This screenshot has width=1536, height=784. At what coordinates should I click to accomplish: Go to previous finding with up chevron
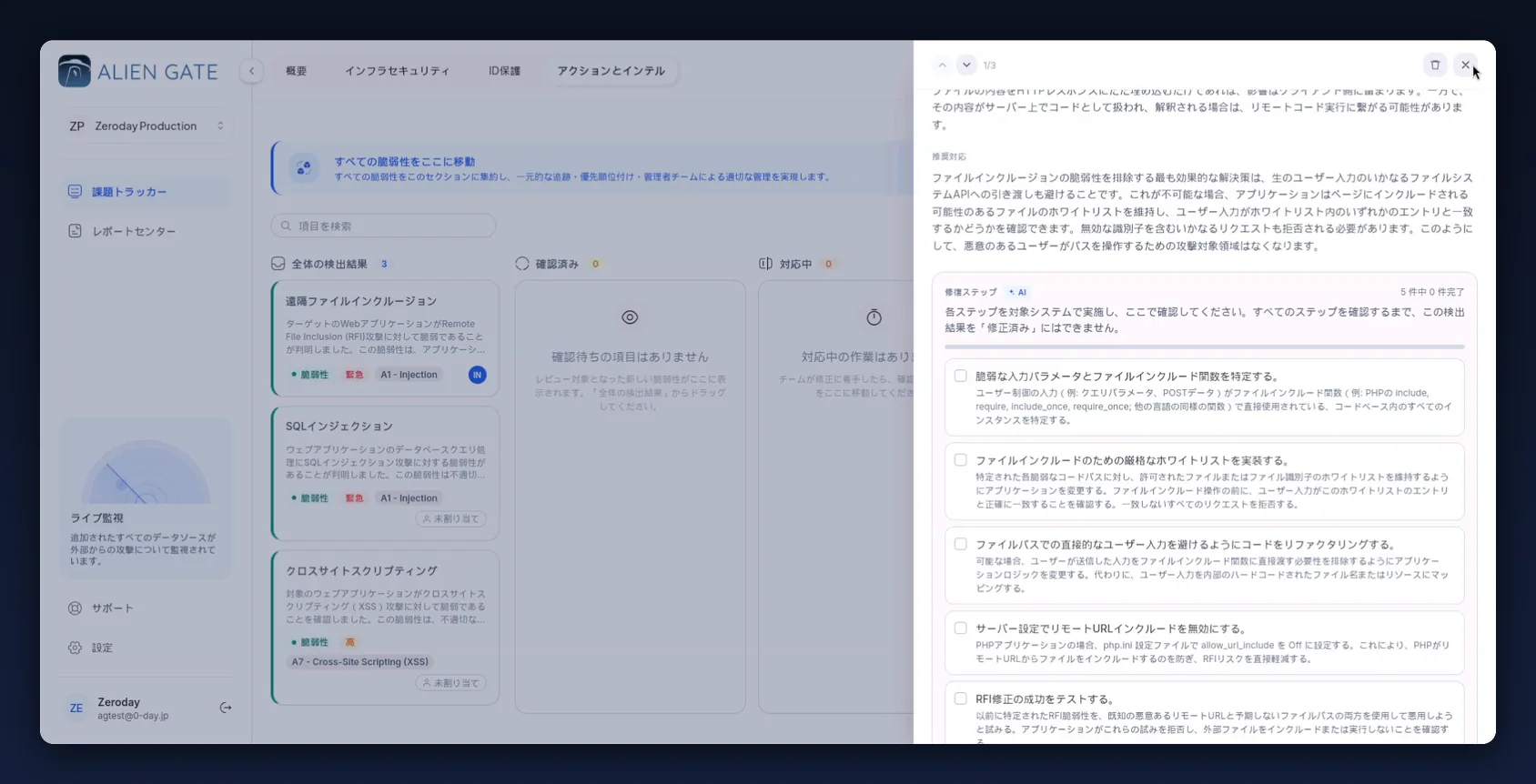(942, 65)
